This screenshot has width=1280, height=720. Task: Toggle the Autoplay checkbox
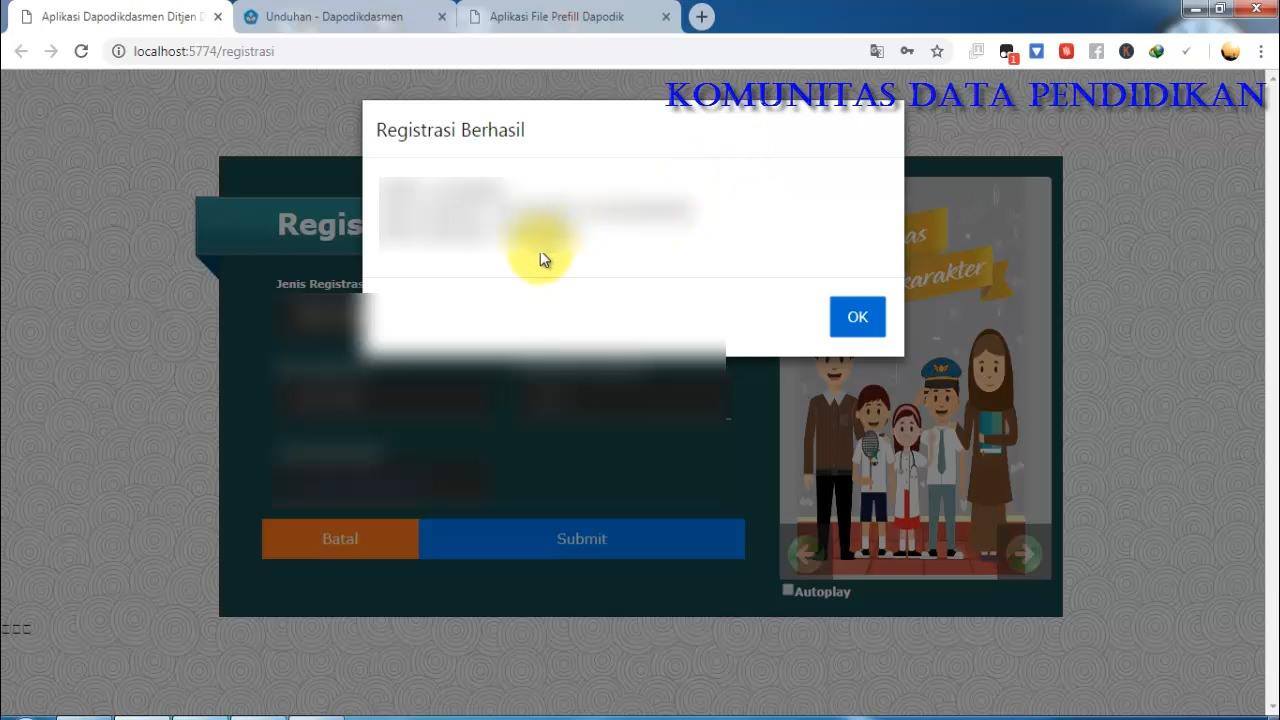(788, 590)
